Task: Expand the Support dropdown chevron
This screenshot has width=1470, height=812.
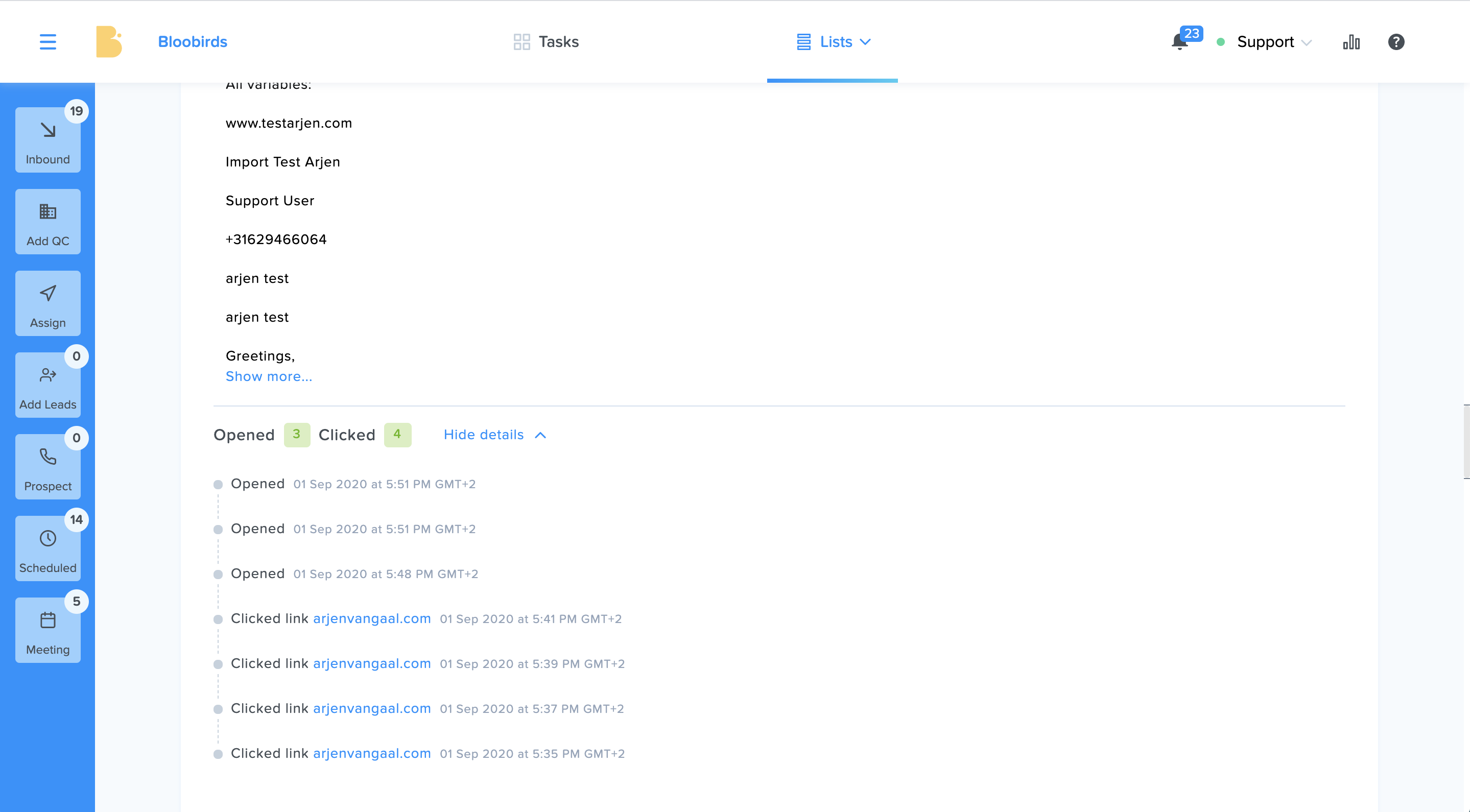Action: [1307, 42]
